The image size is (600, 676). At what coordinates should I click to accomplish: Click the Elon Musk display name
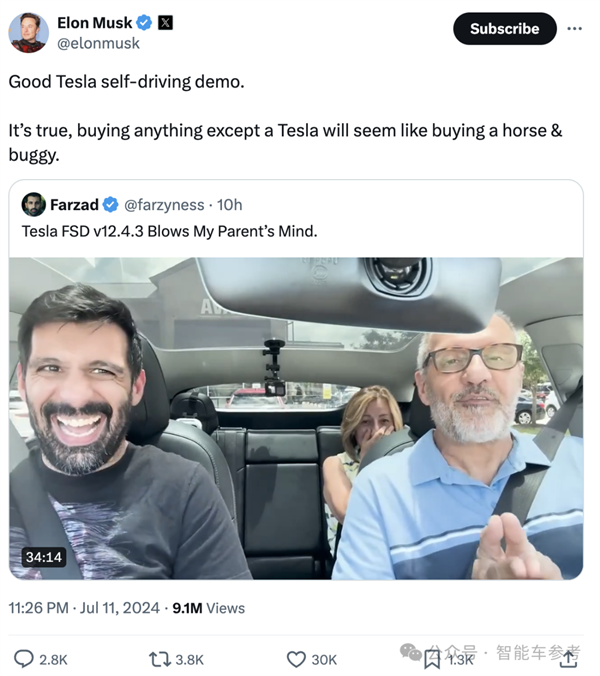pyautogui.click(x=94, y=23)
